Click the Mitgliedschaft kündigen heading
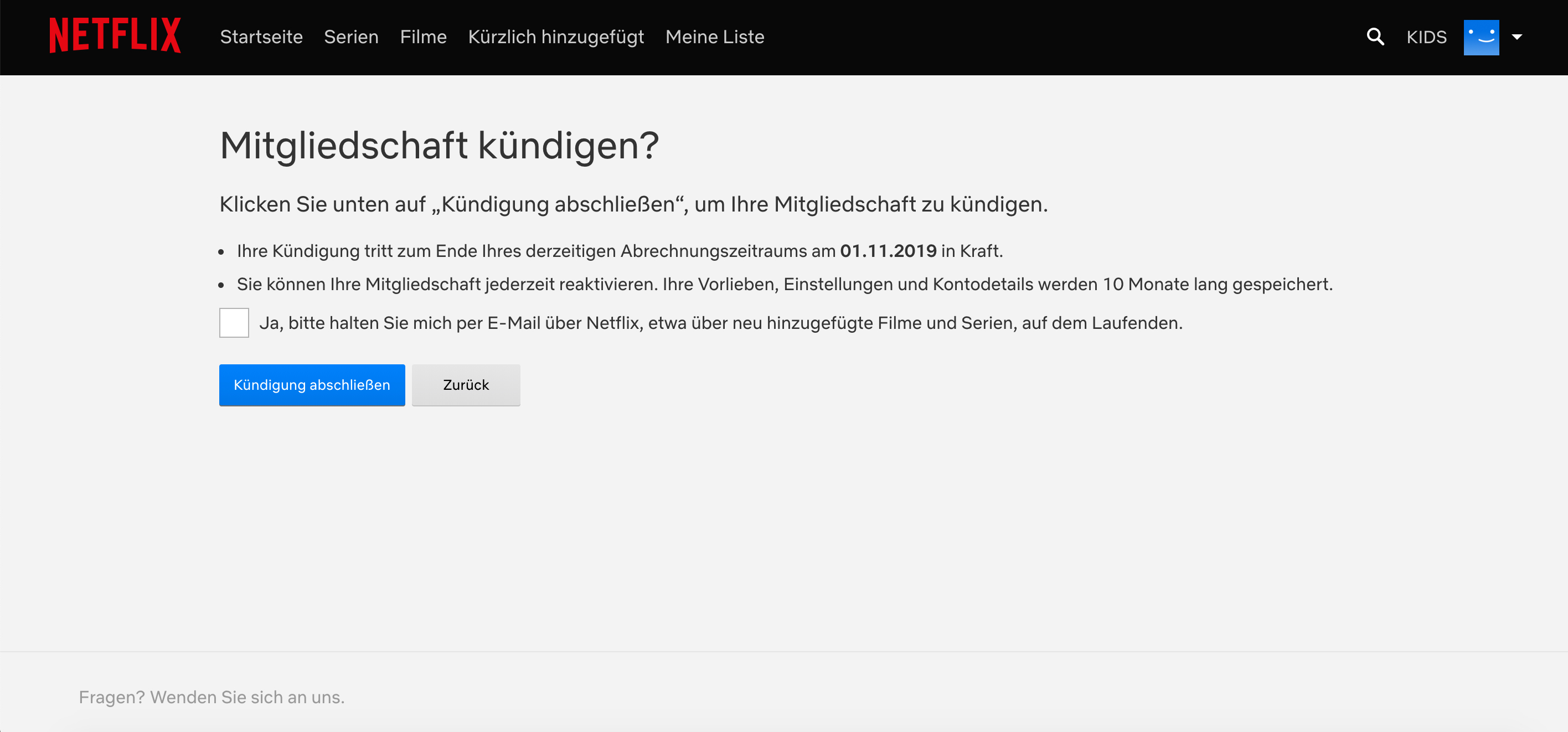This screenshot has width=1568, height=732. pyautogui.click(x=439, y=146)
